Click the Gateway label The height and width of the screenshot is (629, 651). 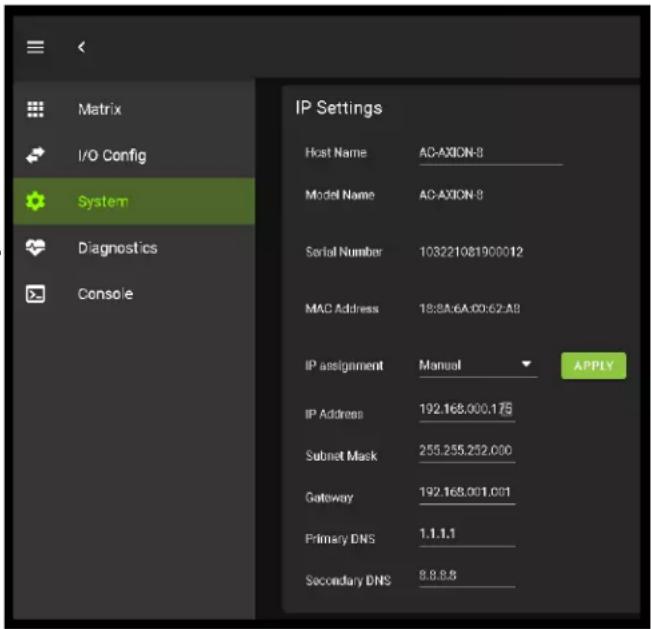329,497
